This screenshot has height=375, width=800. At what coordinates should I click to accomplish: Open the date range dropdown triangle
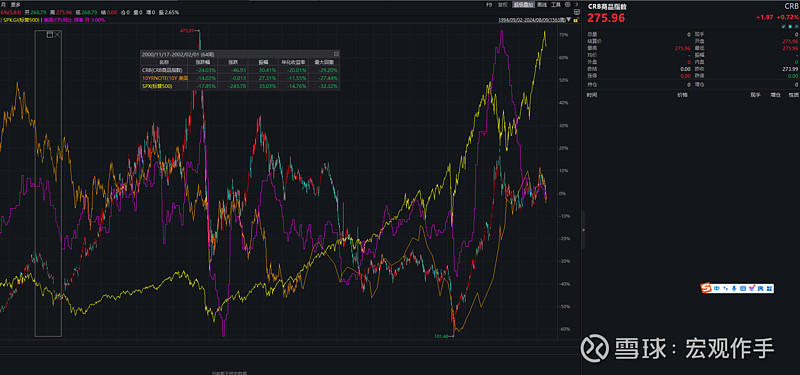click(568, 20)
